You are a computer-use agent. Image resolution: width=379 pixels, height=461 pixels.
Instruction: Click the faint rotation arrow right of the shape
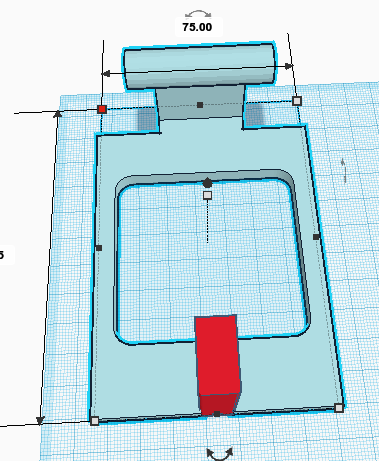click(344, 171)
